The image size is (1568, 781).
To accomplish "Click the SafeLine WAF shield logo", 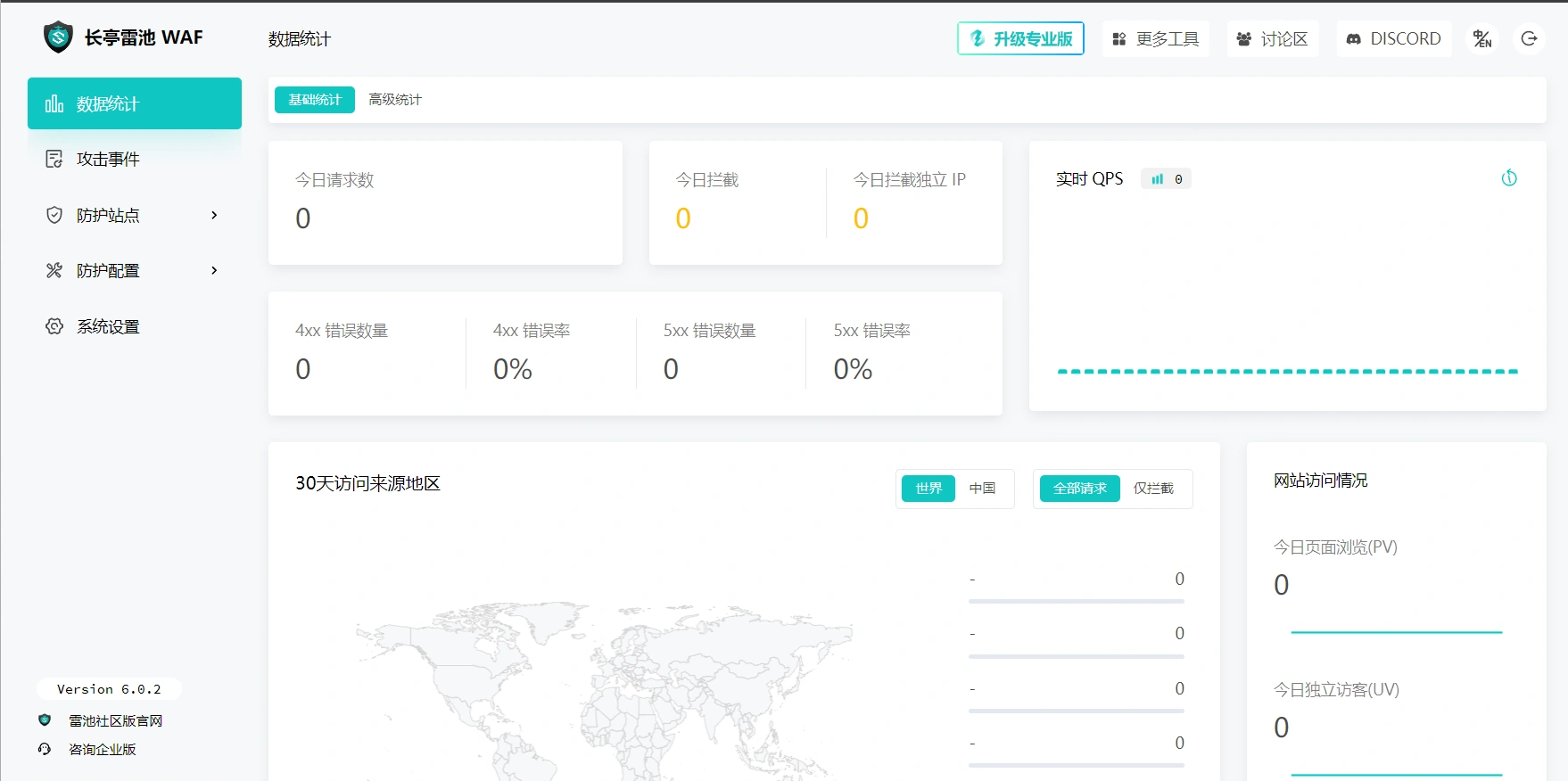I will point(58,37).
